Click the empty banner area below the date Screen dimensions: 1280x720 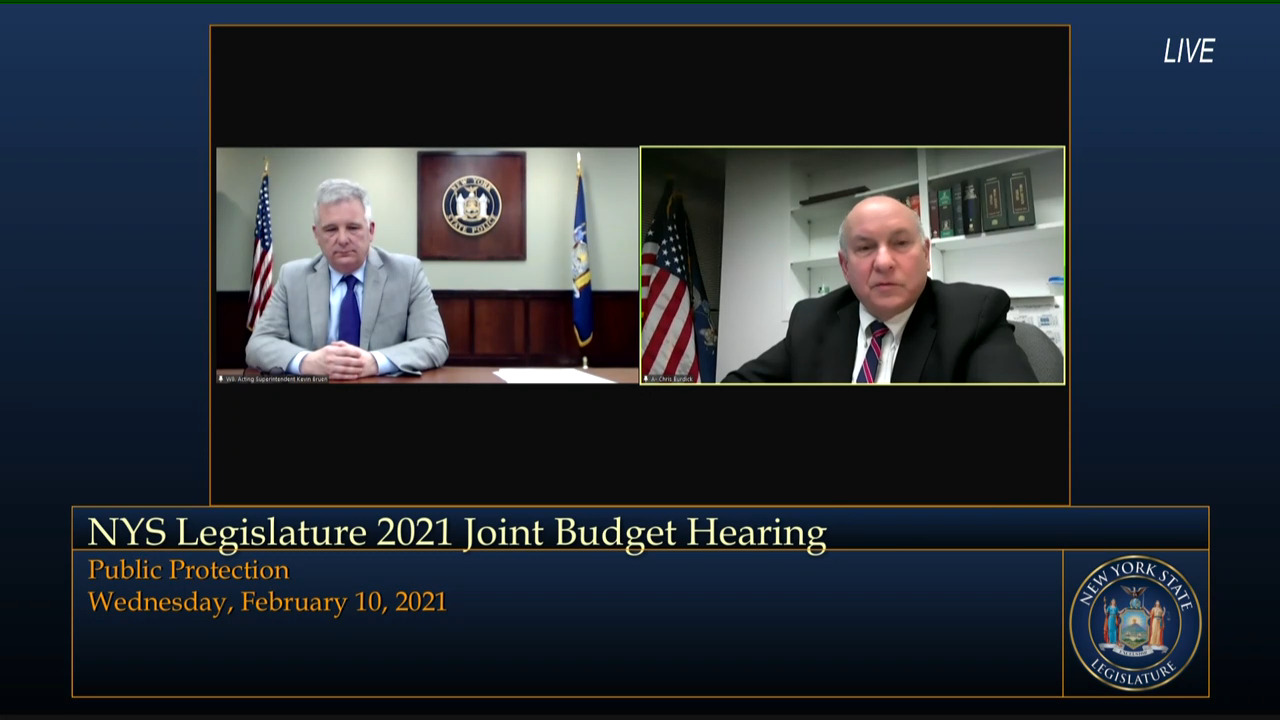[560, 655]
